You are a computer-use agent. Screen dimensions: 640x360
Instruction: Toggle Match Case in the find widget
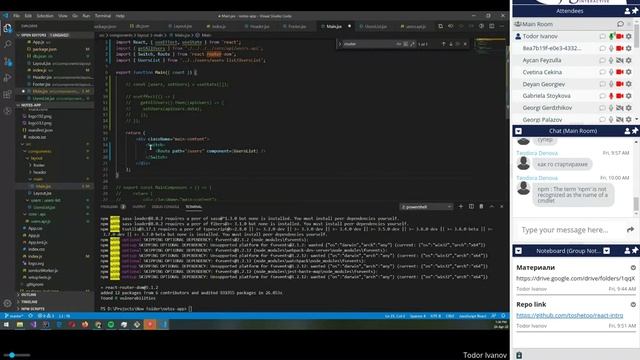point(399,44)
